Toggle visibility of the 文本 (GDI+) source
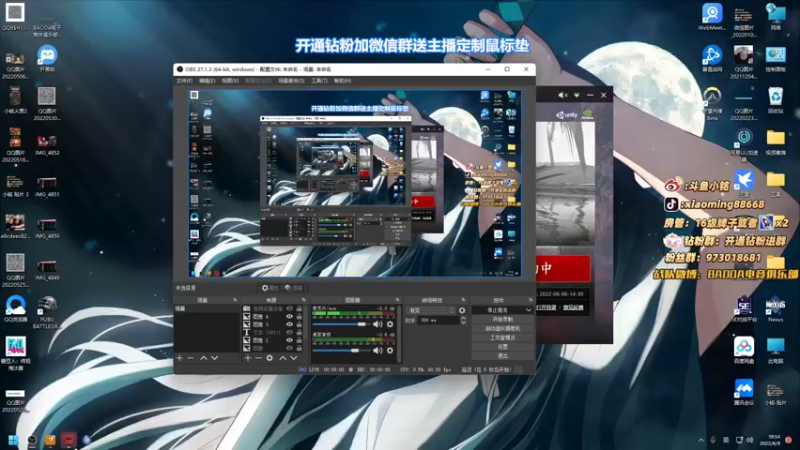800x450 pixels. [x=289, y=332]
